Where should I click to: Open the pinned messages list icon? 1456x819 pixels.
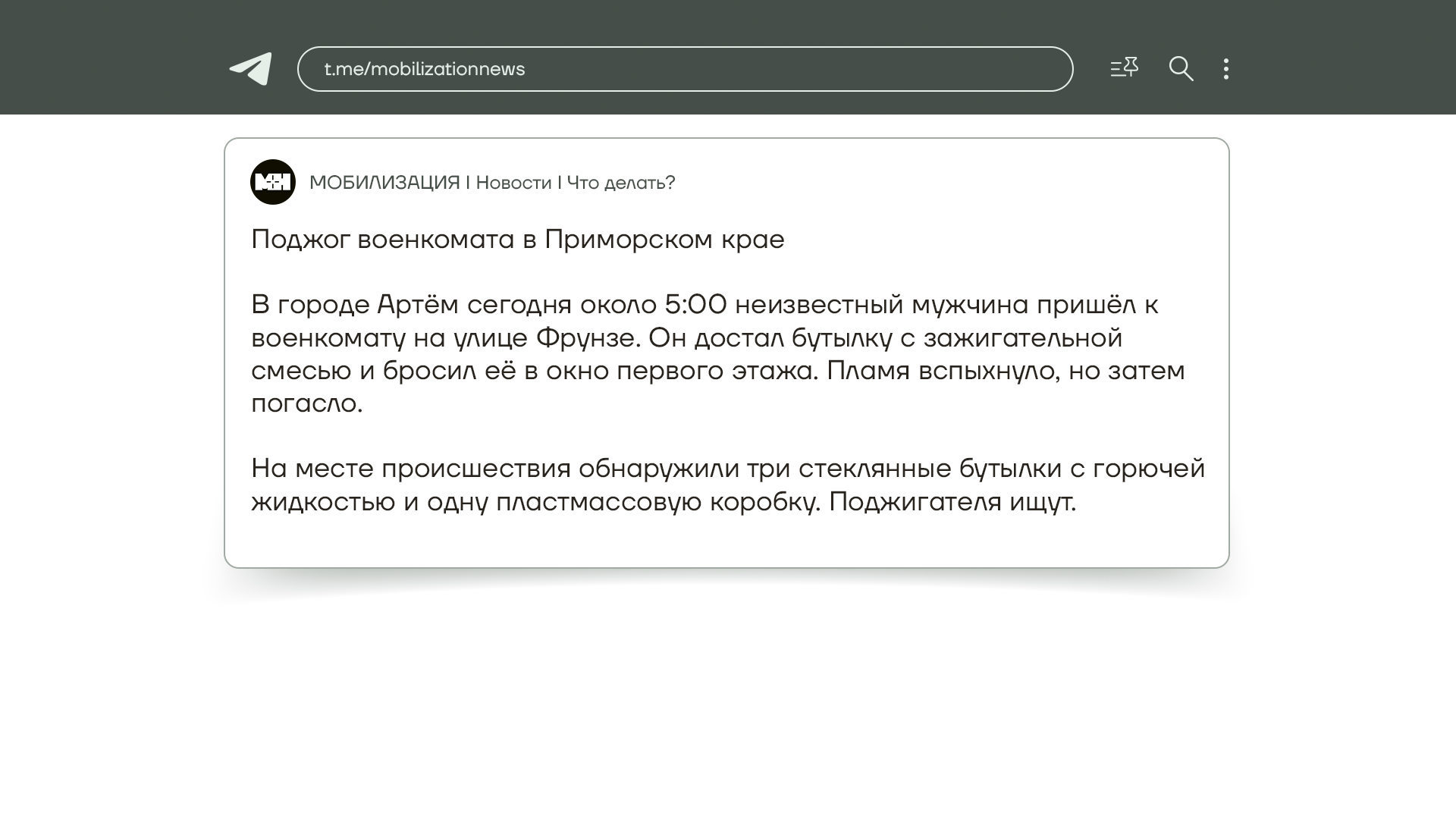pyautogui.click(x=1124, y=68)
